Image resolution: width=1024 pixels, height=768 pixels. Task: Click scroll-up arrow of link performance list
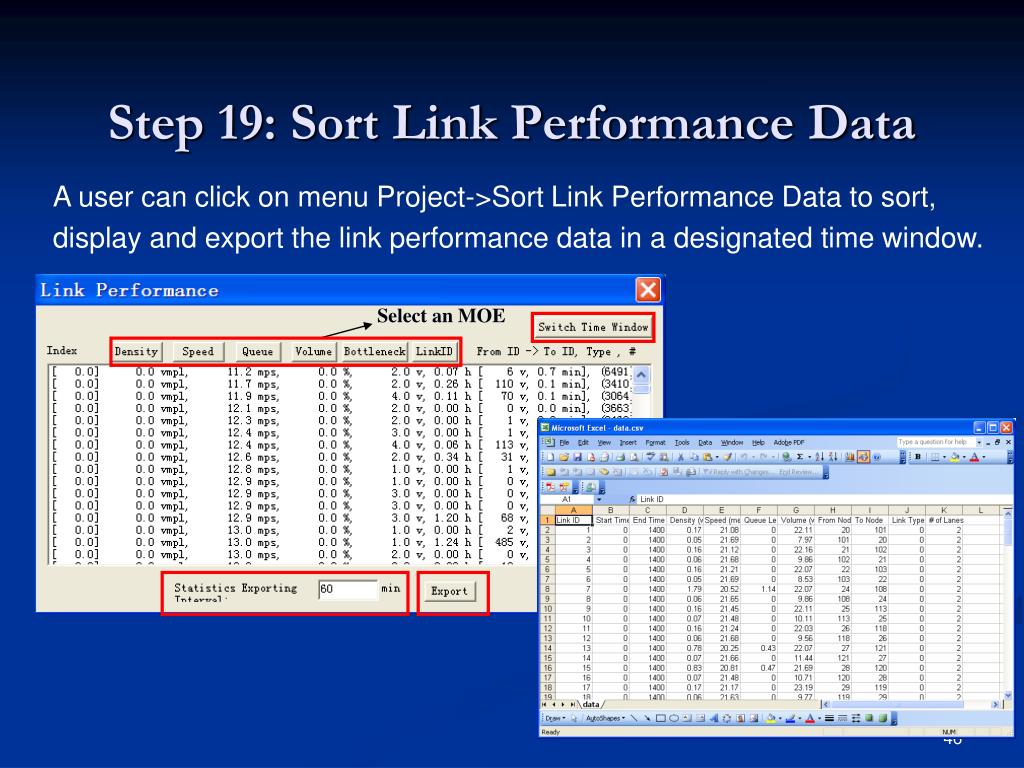click(x=641, y=375)
